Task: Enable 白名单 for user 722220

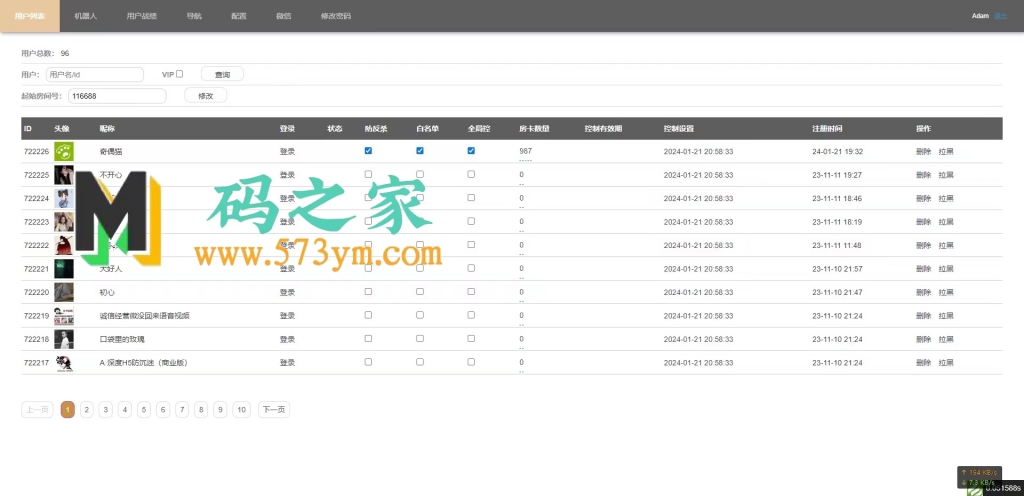Action: (420, 291)
